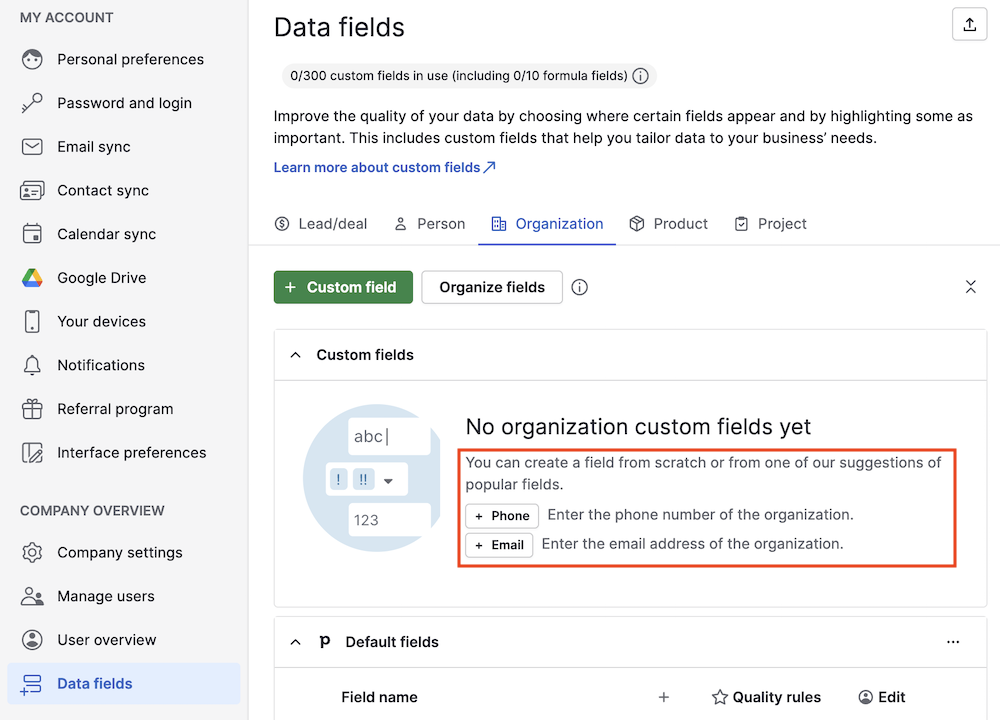Switch to the Lead/deal tab
The width and height of the screenshot is (1000, 720).
click(x=321, y=224)
